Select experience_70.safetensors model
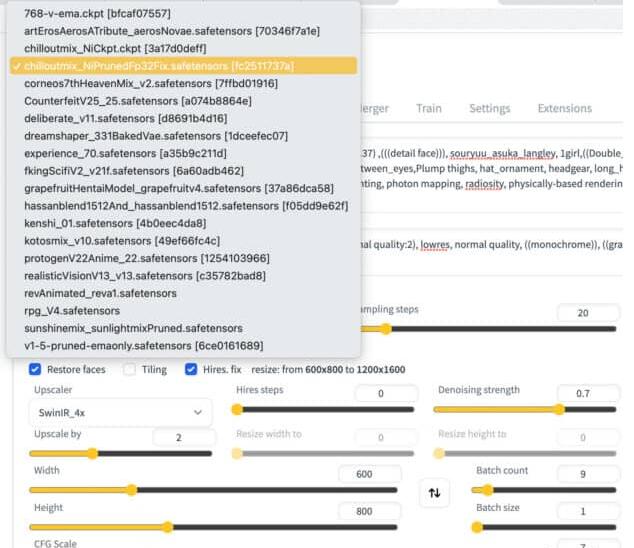Screen dimensions: 634x548 (x=184, y=153)
